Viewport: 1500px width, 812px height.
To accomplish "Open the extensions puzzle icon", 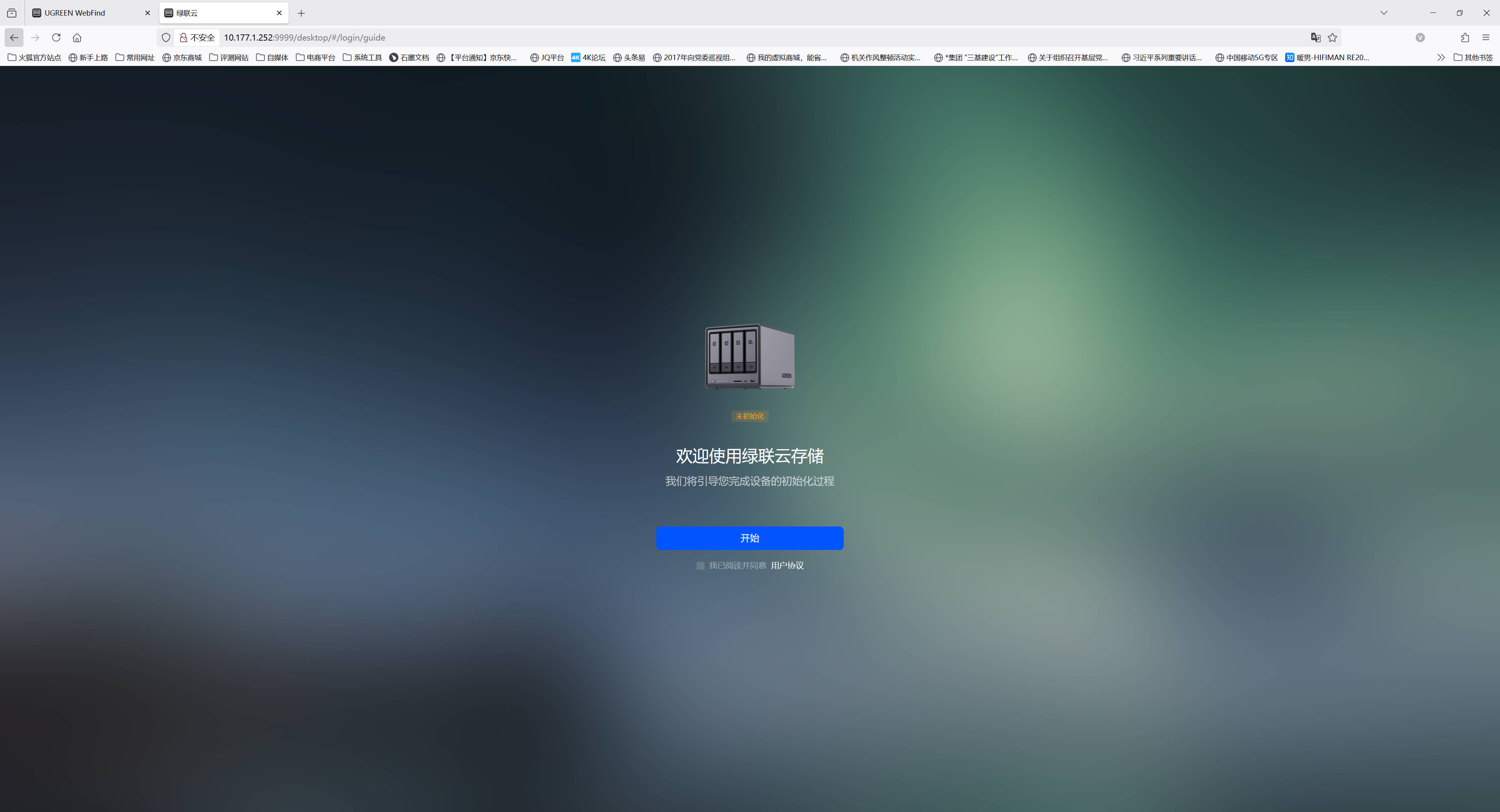I will tap(1465, 37).
